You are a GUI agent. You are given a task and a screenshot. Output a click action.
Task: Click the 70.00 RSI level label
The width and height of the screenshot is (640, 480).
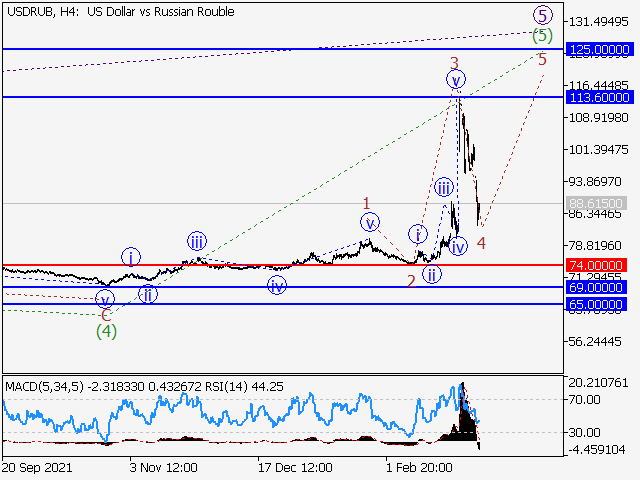[584, 399]
